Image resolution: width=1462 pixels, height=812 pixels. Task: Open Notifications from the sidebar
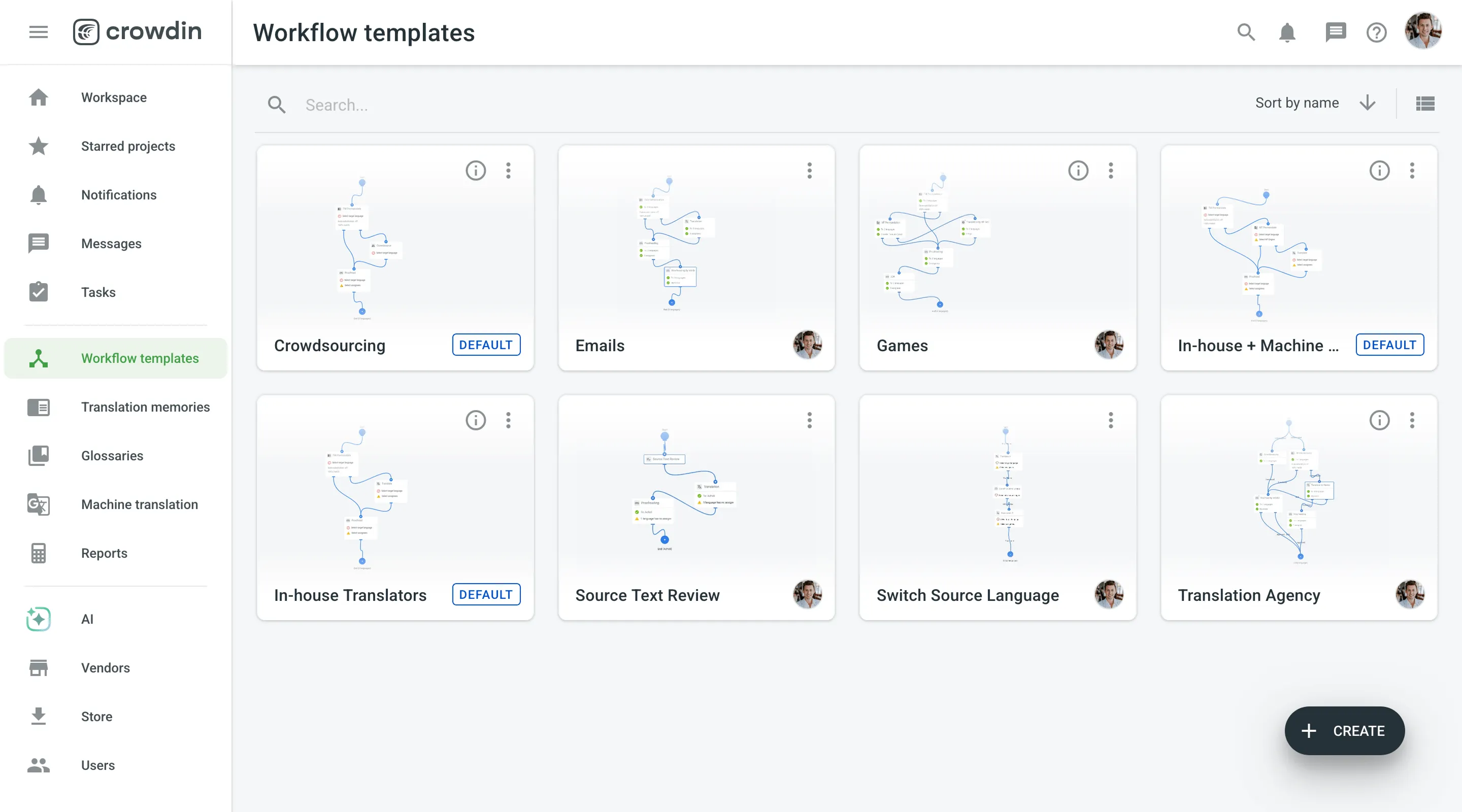click(x=118, y=195)
